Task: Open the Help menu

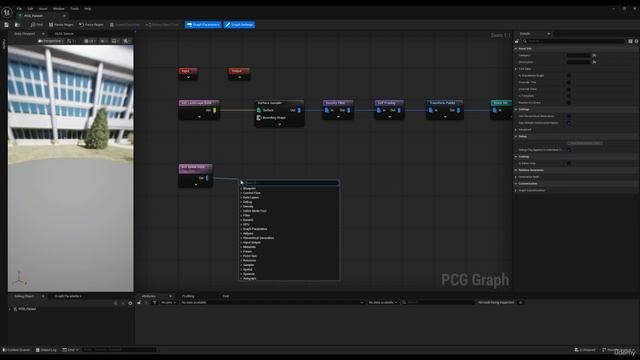Action: (88, 9)
